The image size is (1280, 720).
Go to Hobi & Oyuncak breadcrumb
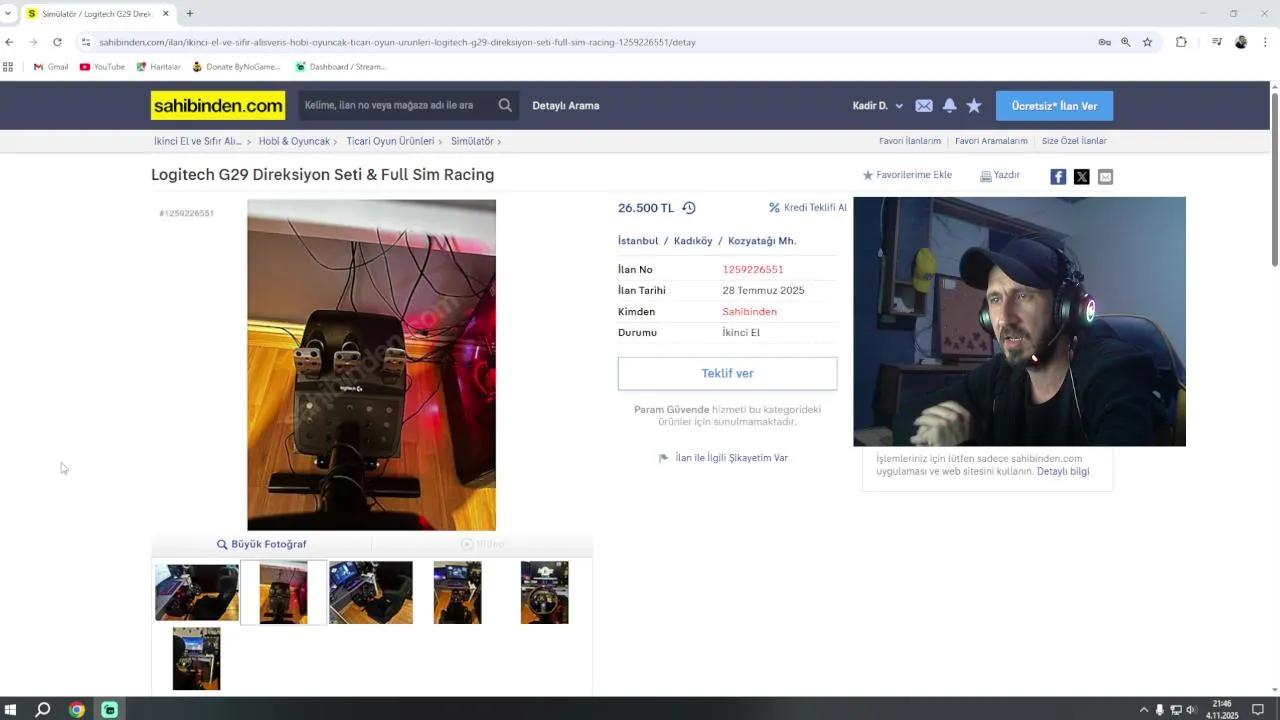tap(294, 141)
